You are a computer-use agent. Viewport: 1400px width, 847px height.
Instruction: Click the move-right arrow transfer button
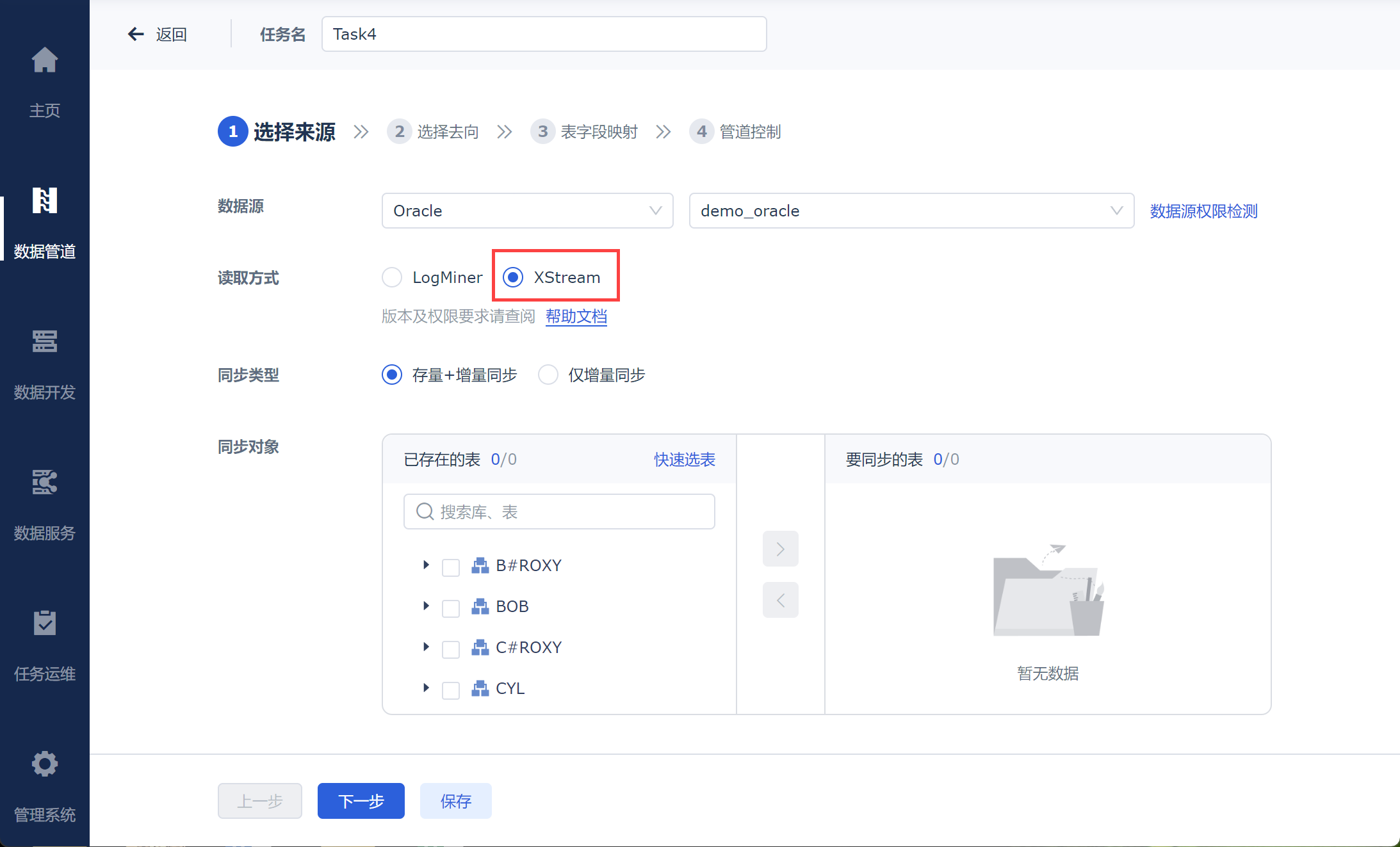click(780, 549)
